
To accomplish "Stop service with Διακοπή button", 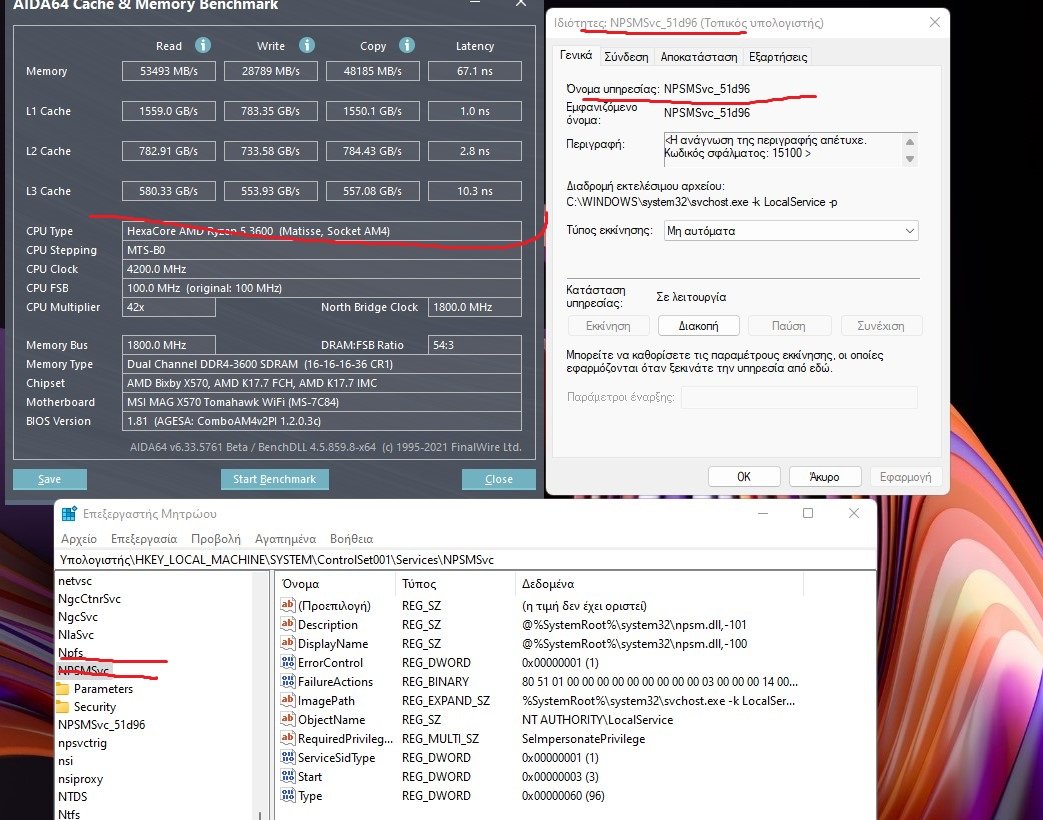I will coord(698,326).
